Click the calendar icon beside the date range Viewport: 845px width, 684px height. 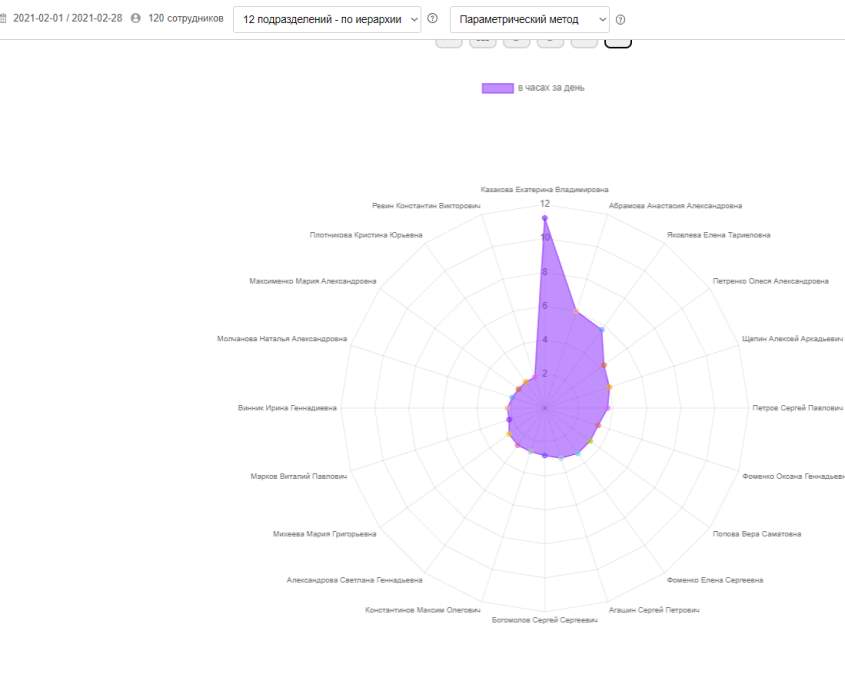pos(3,18)
